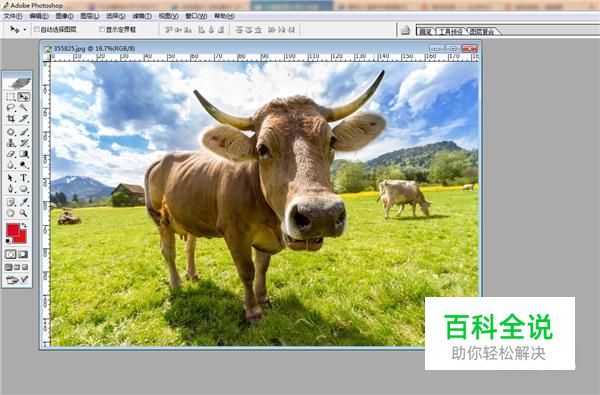Select the Rectangular Marquee tool
Viewport: 600px width, 395px height.
point(11,97)
